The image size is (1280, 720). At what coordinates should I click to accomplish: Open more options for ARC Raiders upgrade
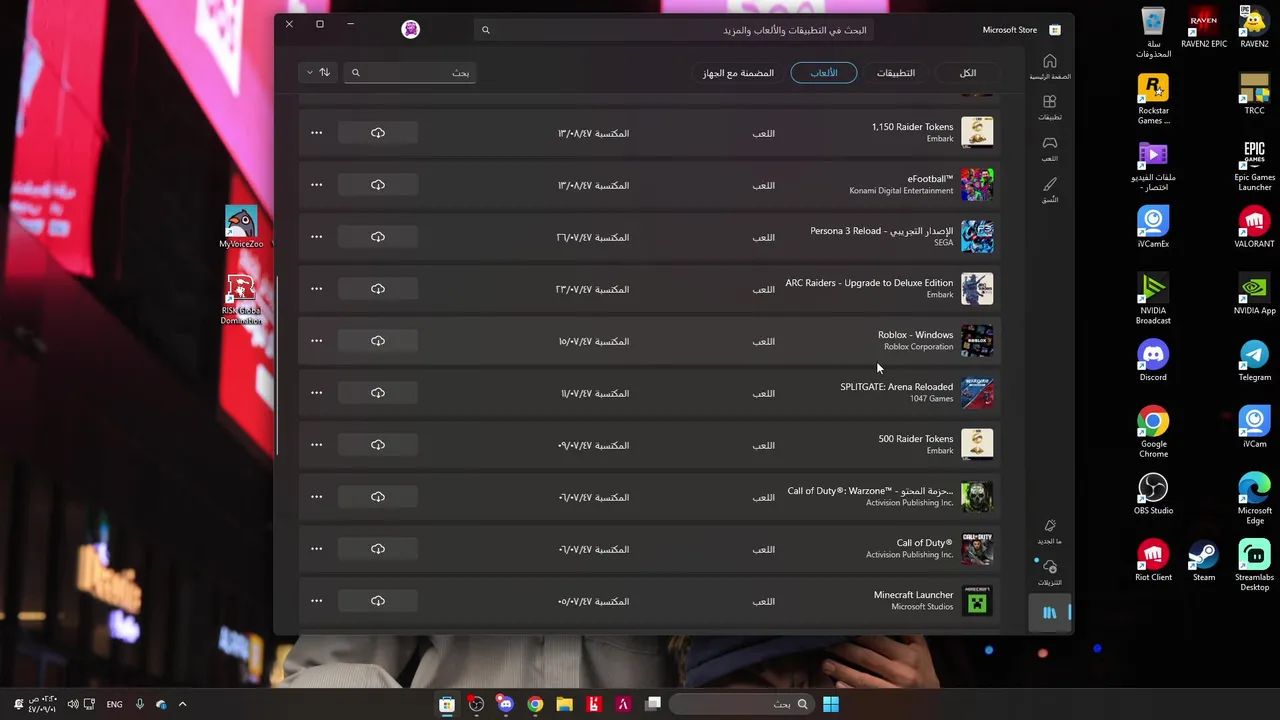(317, 289)
